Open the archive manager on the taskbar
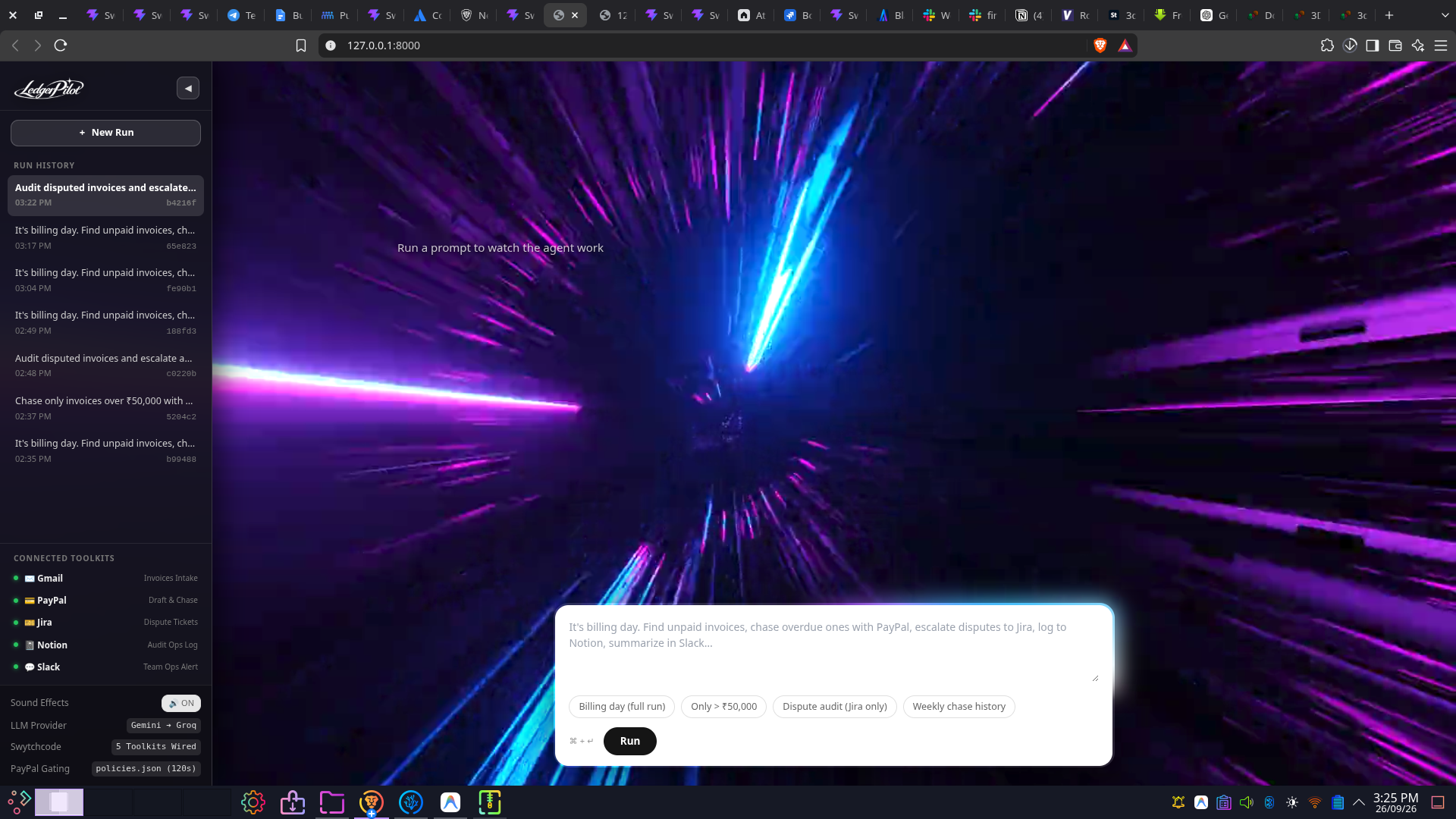The image size is (1456, 819). [490, 802]
